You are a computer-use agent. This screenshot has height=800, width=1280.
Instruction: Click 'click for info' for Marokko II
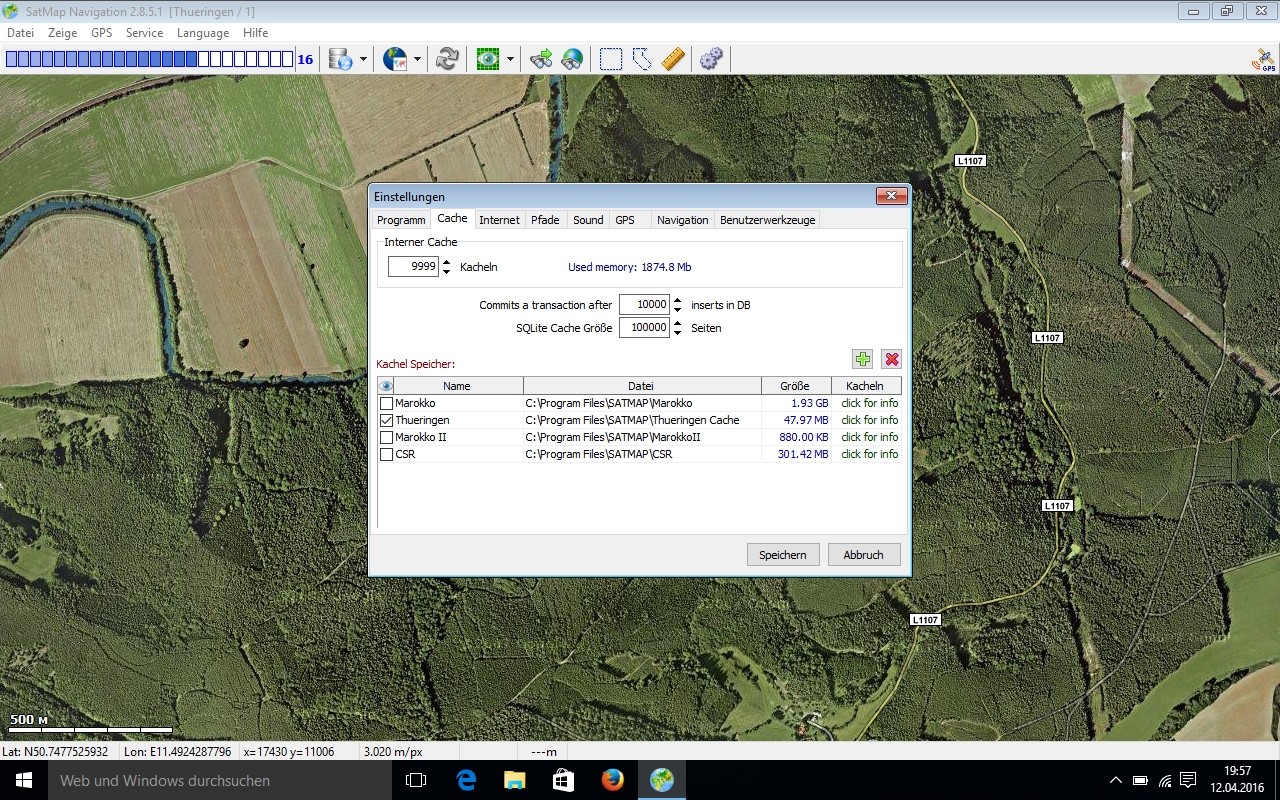point(868,437)
